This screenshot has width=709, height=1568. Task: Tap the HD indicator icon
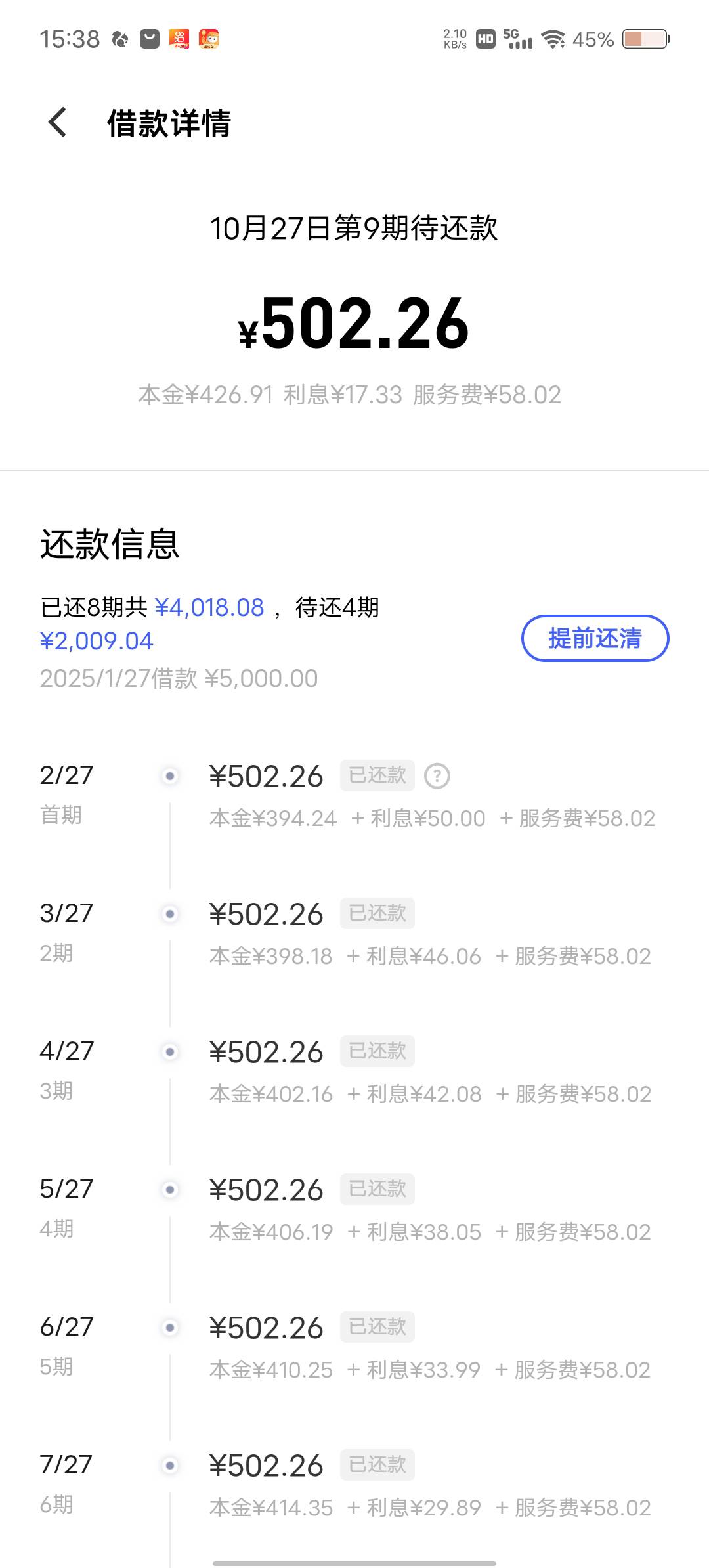486,39
